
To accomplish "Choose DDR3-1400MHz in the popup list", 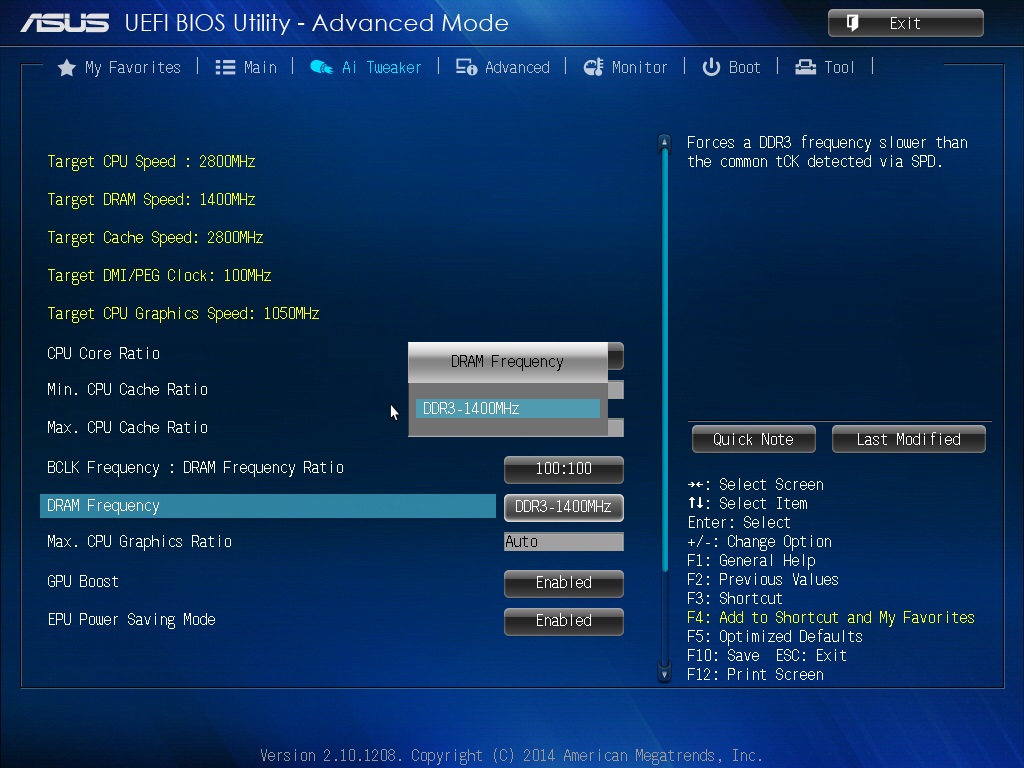I will pos(507,409).
